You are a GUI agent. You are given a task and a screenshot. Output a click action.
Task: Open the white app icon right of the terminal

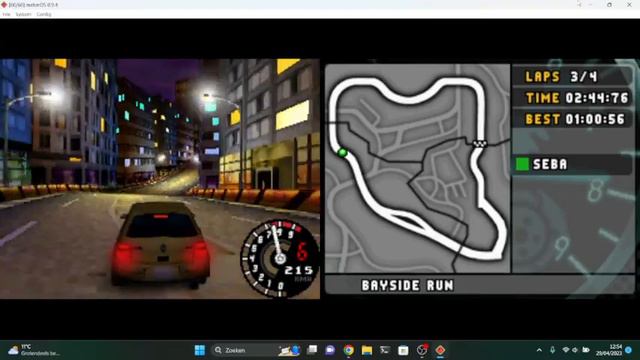tap(403, 350)
